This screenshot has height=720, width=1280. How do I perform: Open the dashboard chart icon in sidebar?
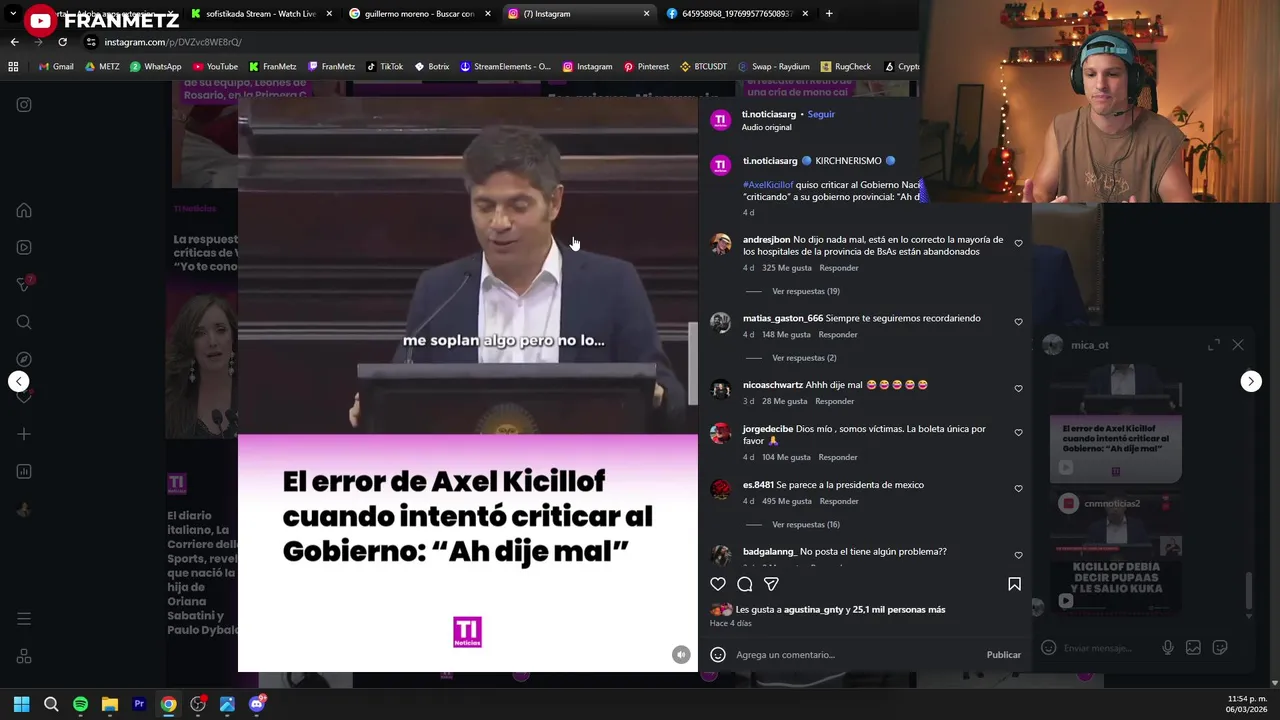pos(24,471)
